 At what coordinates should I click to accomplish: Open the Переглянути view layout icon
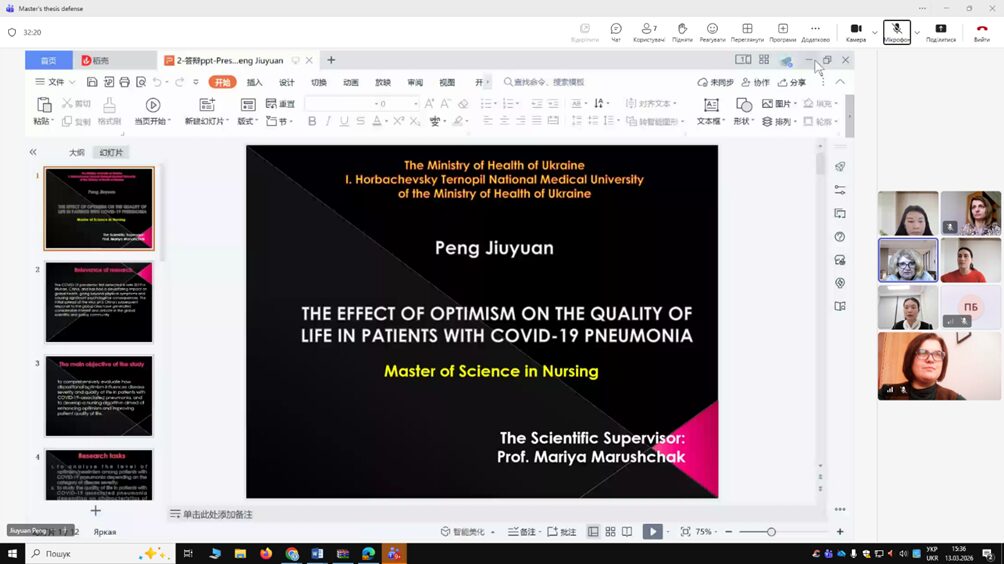(x=746, y=29)
